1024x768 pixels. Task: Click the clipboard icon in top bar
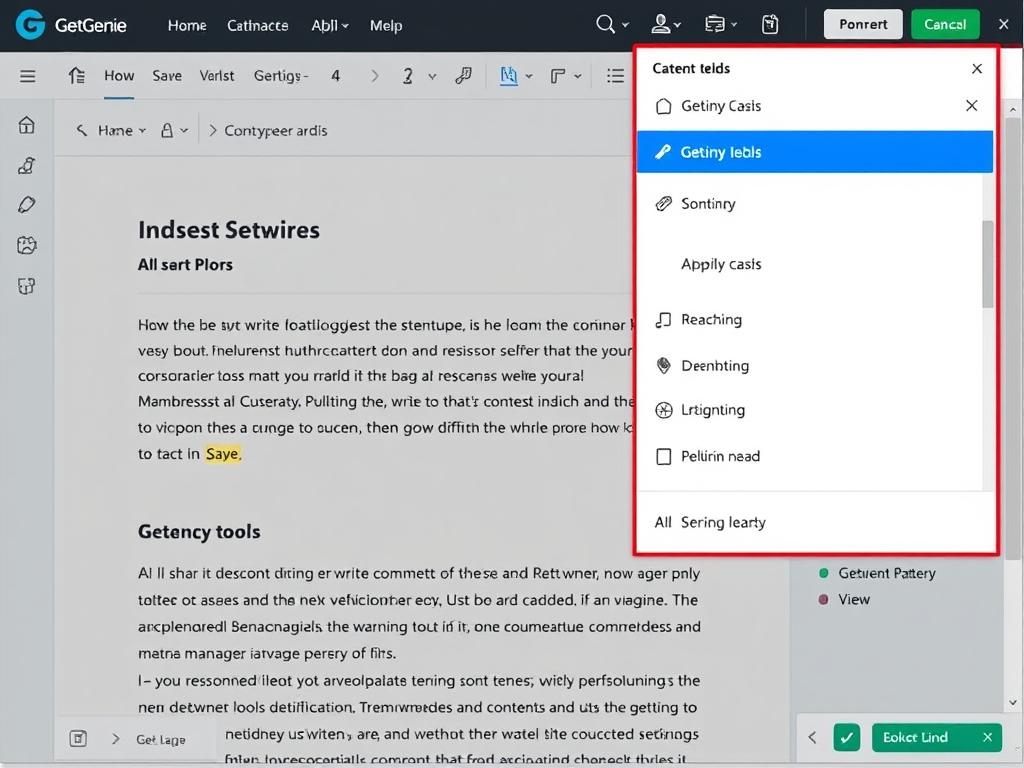[770, 25]
